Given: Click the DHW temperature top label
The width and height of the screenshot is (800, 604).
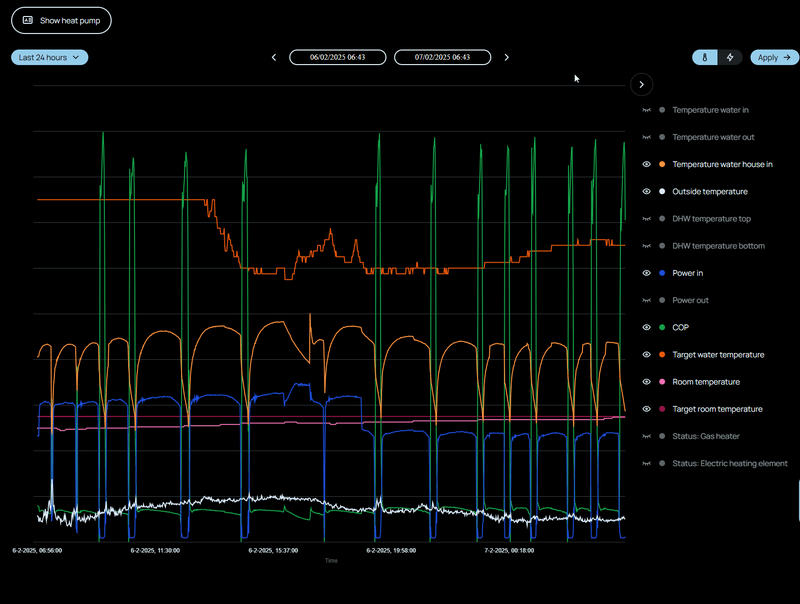Looking at the screenshot, I should 711,219.
